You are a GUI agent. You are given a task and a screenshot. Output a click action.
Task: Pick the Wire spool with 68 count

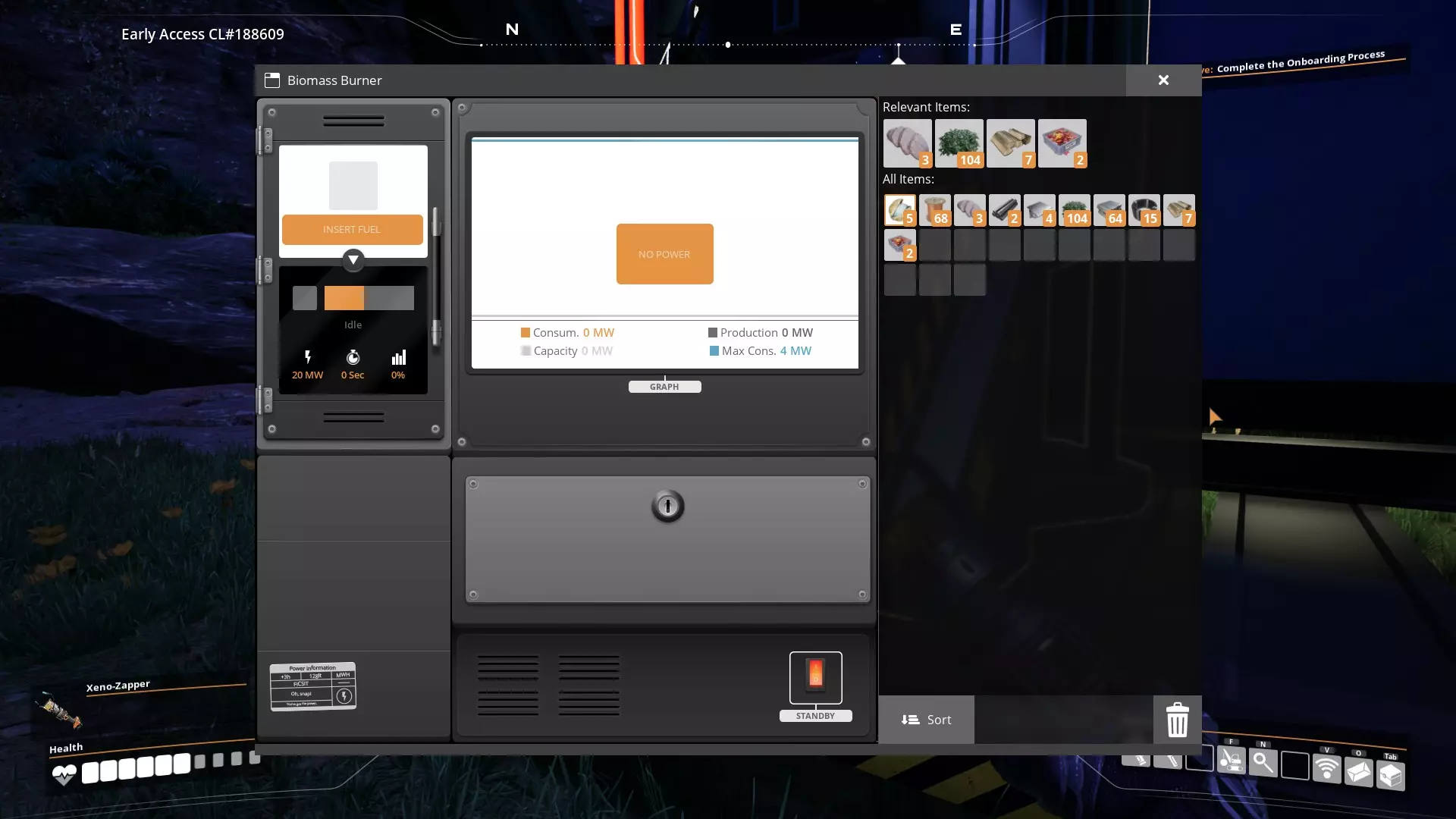click(935, 210)
